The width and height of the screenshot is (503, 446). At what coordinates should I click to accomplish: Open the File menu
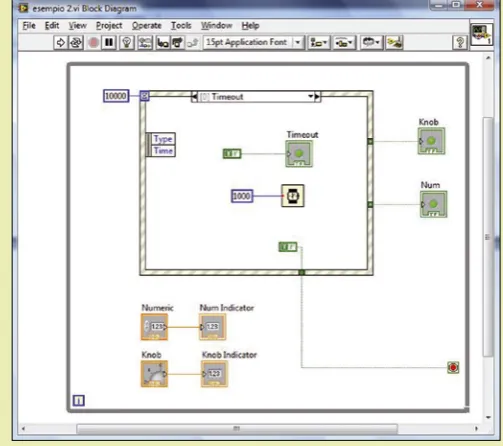point(29,26)
